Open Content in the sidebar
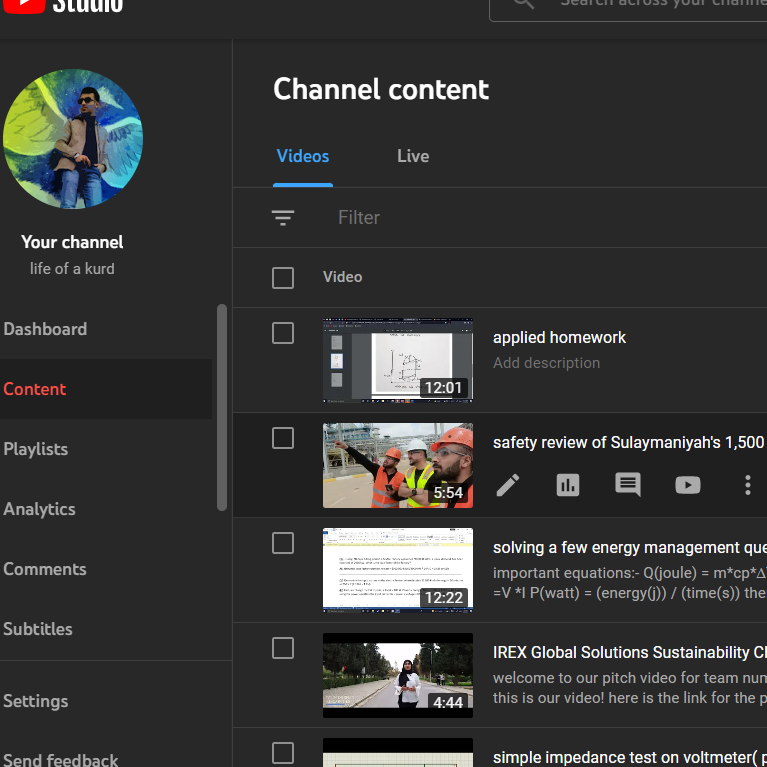This screenshot has width=767, height=767. [106, 389]
